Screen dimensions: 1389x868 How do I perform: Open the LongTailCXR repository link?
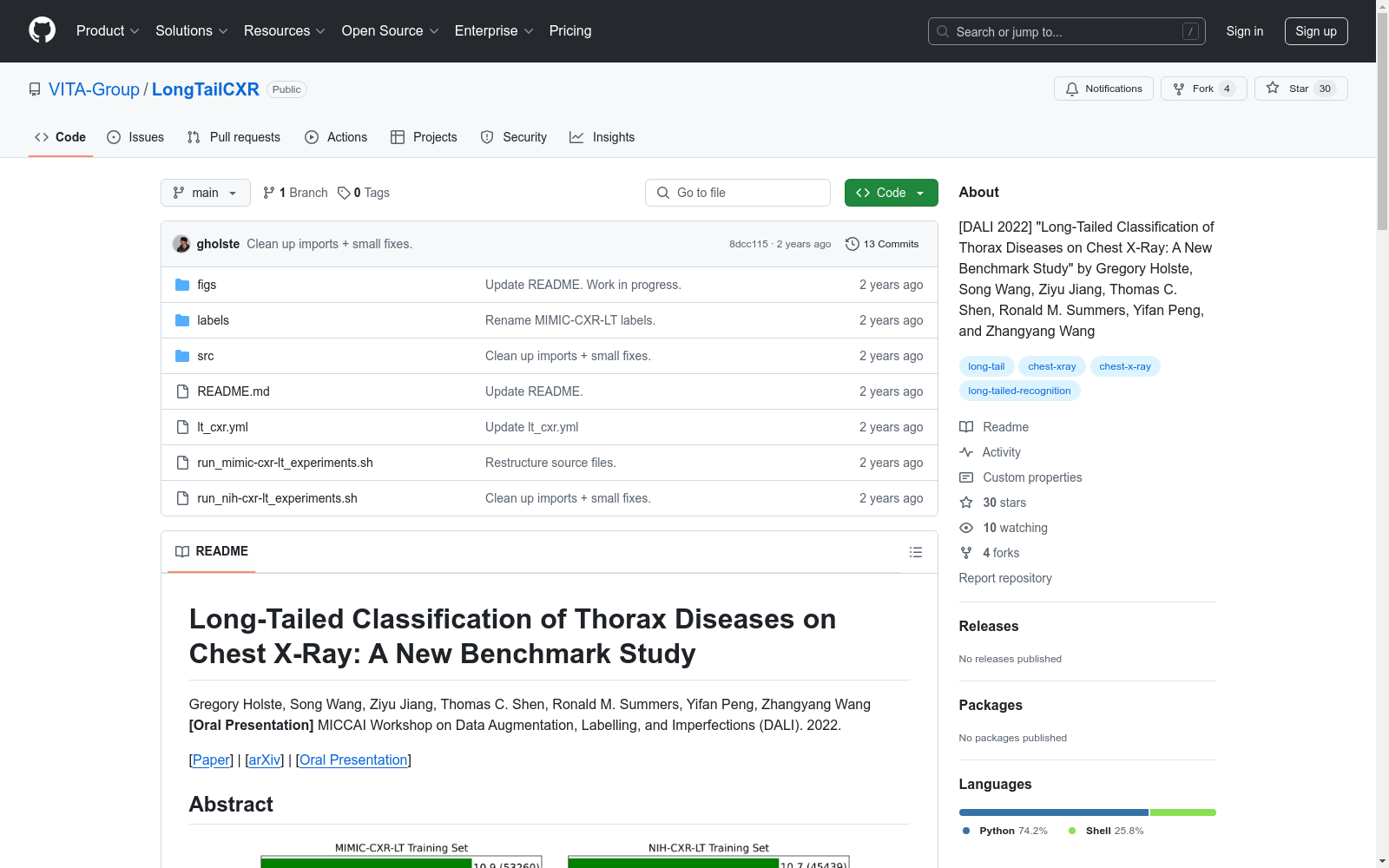click(206, 89)
